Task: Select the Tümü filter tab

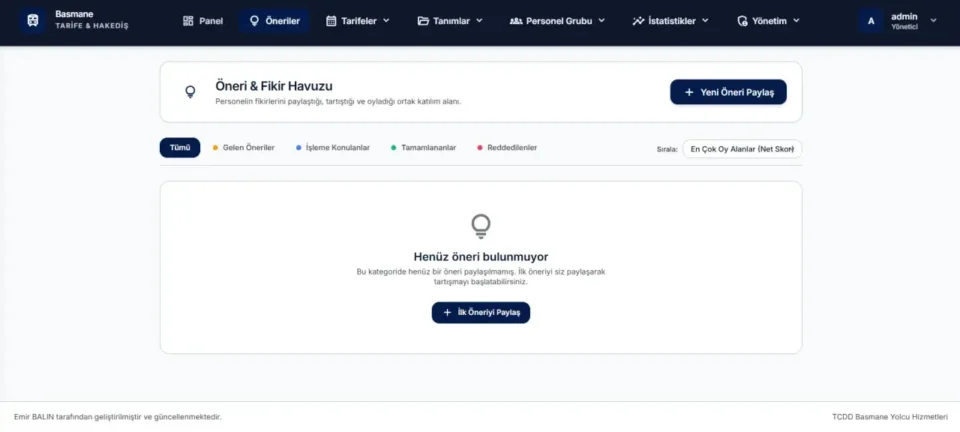Action: 180,147
